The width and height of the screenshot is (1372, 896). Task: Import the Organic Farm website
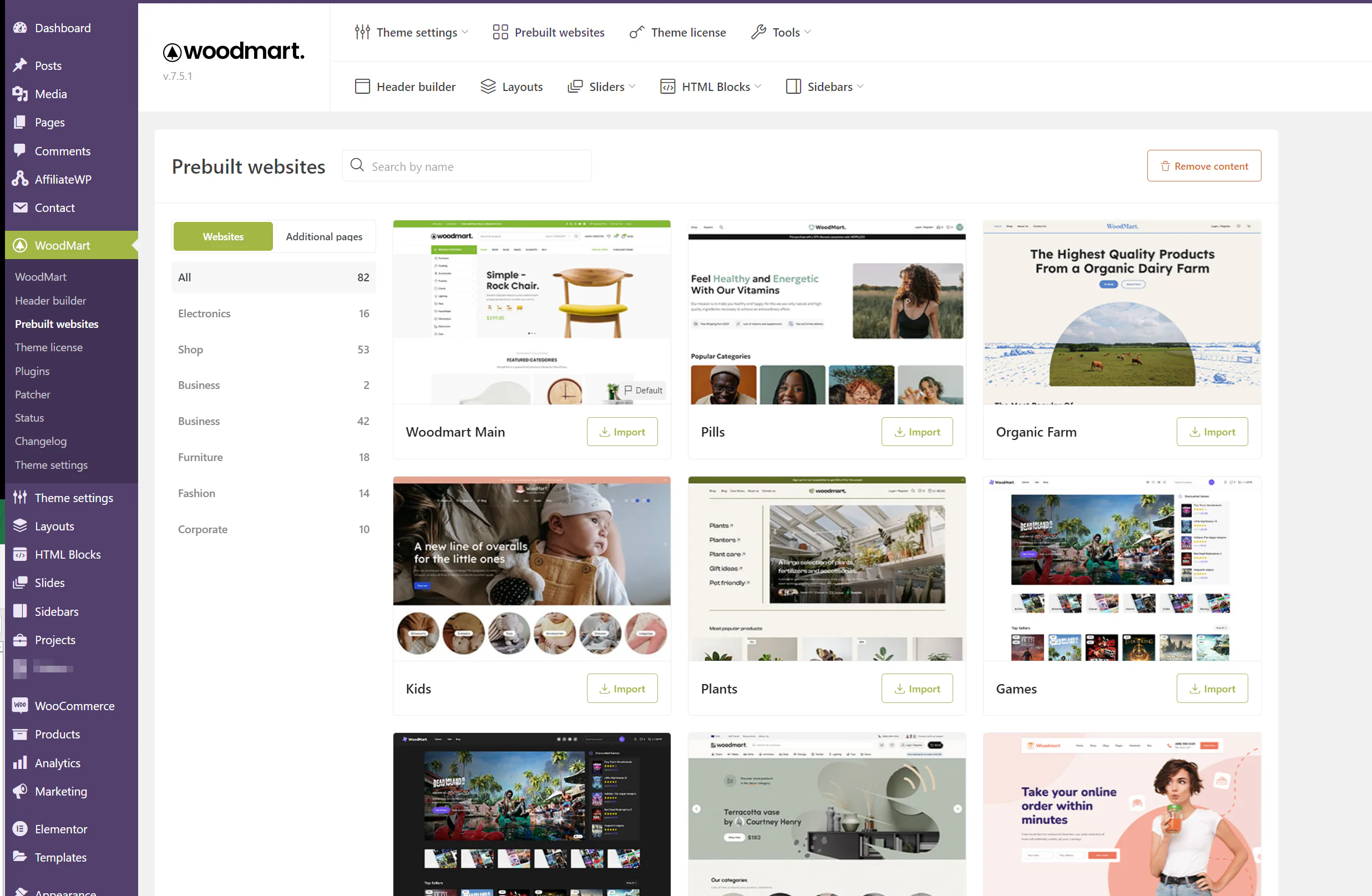(1212, 431)
